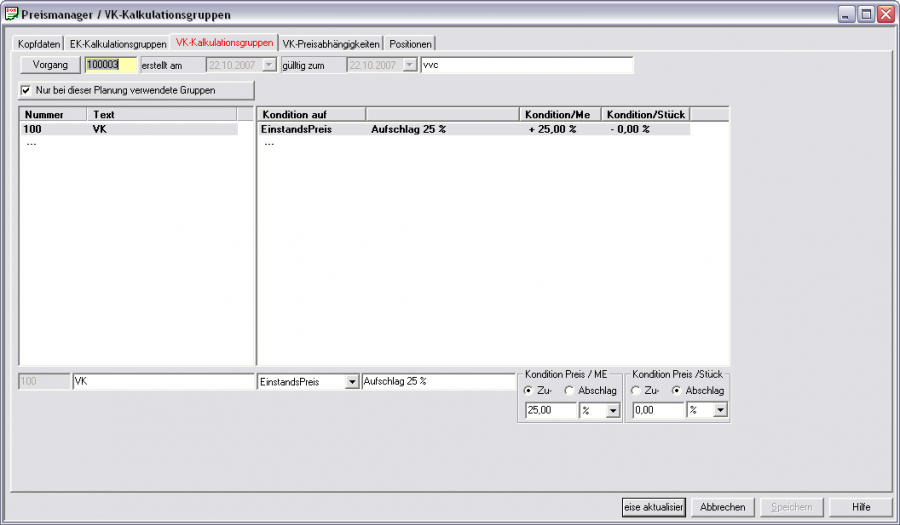Click the 25,00 value input field
The image size is (900, 525).
coord(549,410)
